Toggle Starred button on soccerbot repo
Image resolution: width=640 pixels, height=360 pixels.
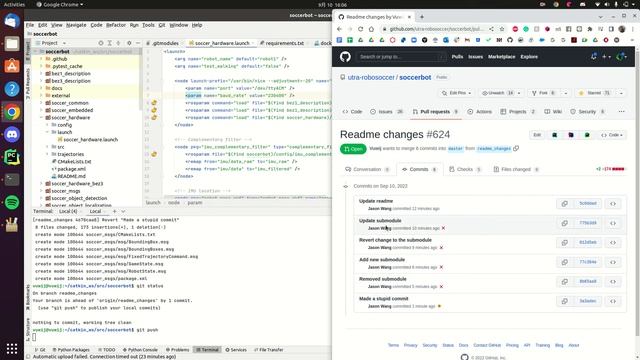tap(595, 93)
